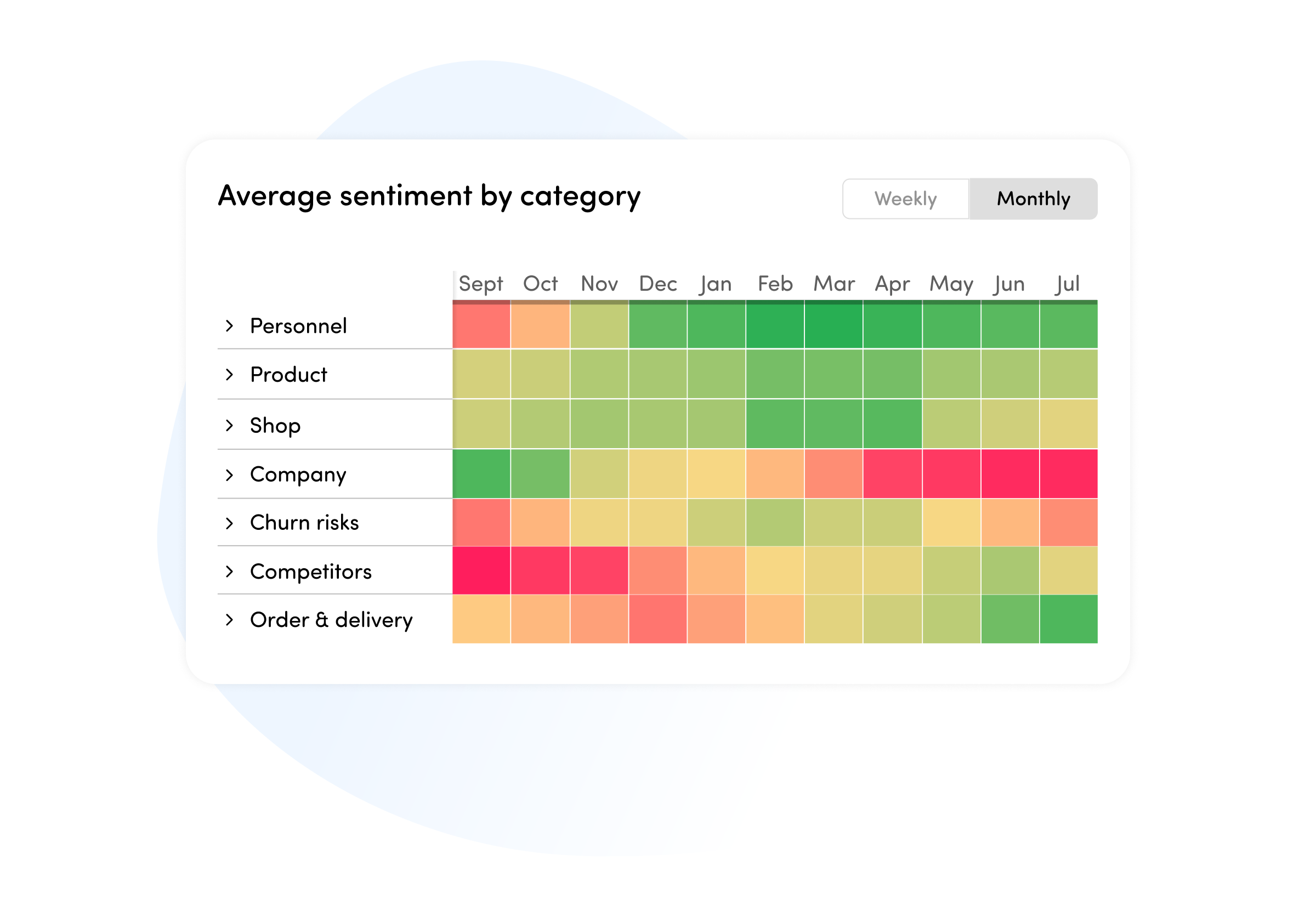Click the Order & delivery label
The height and width of the screenshot is (916, 1316).
pyautogui.click(x=331, y=620)
